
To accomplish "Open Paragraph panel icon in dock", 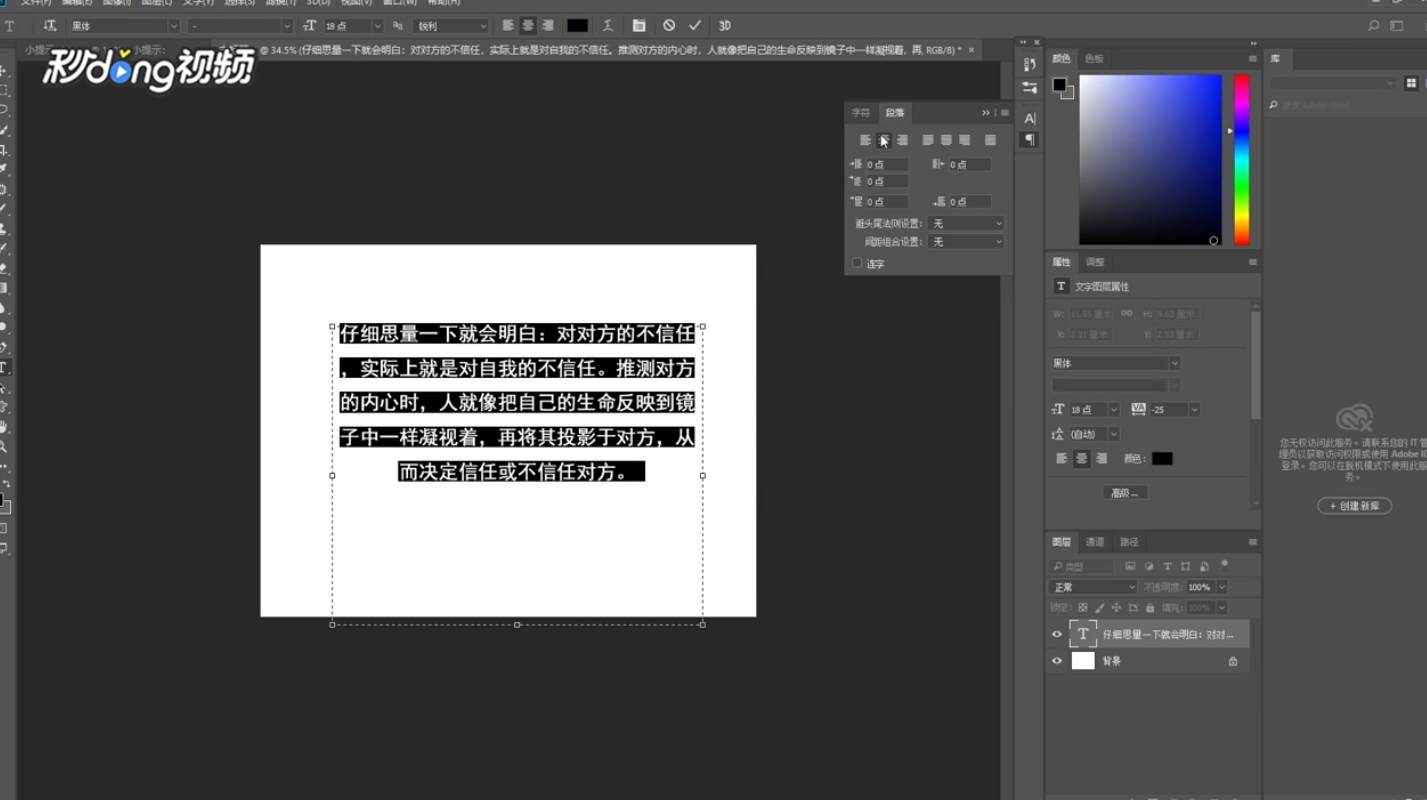I will point(1030,141).
